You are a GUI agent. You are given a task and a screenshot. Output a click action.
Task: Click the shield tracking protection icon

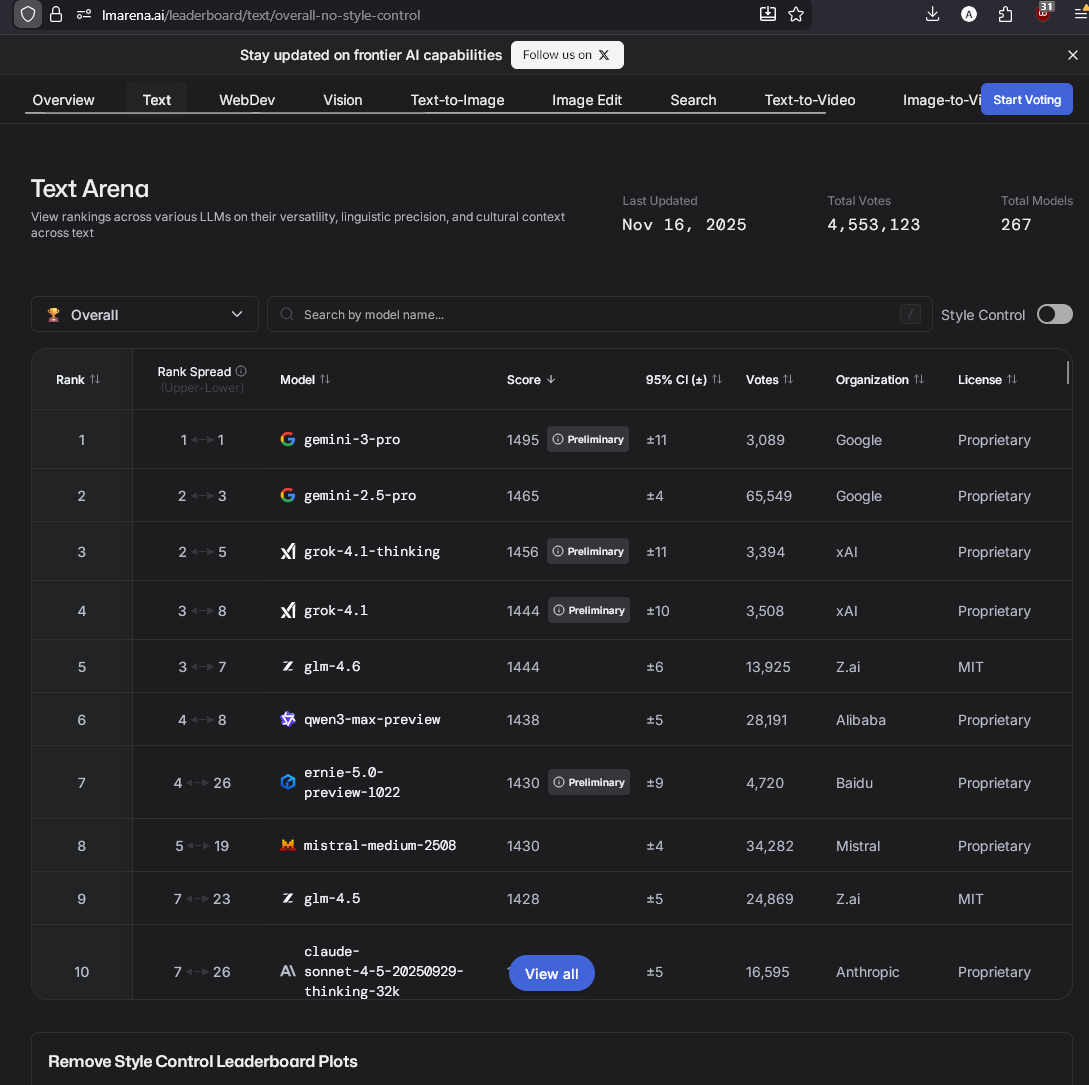[x=28, y=15]
